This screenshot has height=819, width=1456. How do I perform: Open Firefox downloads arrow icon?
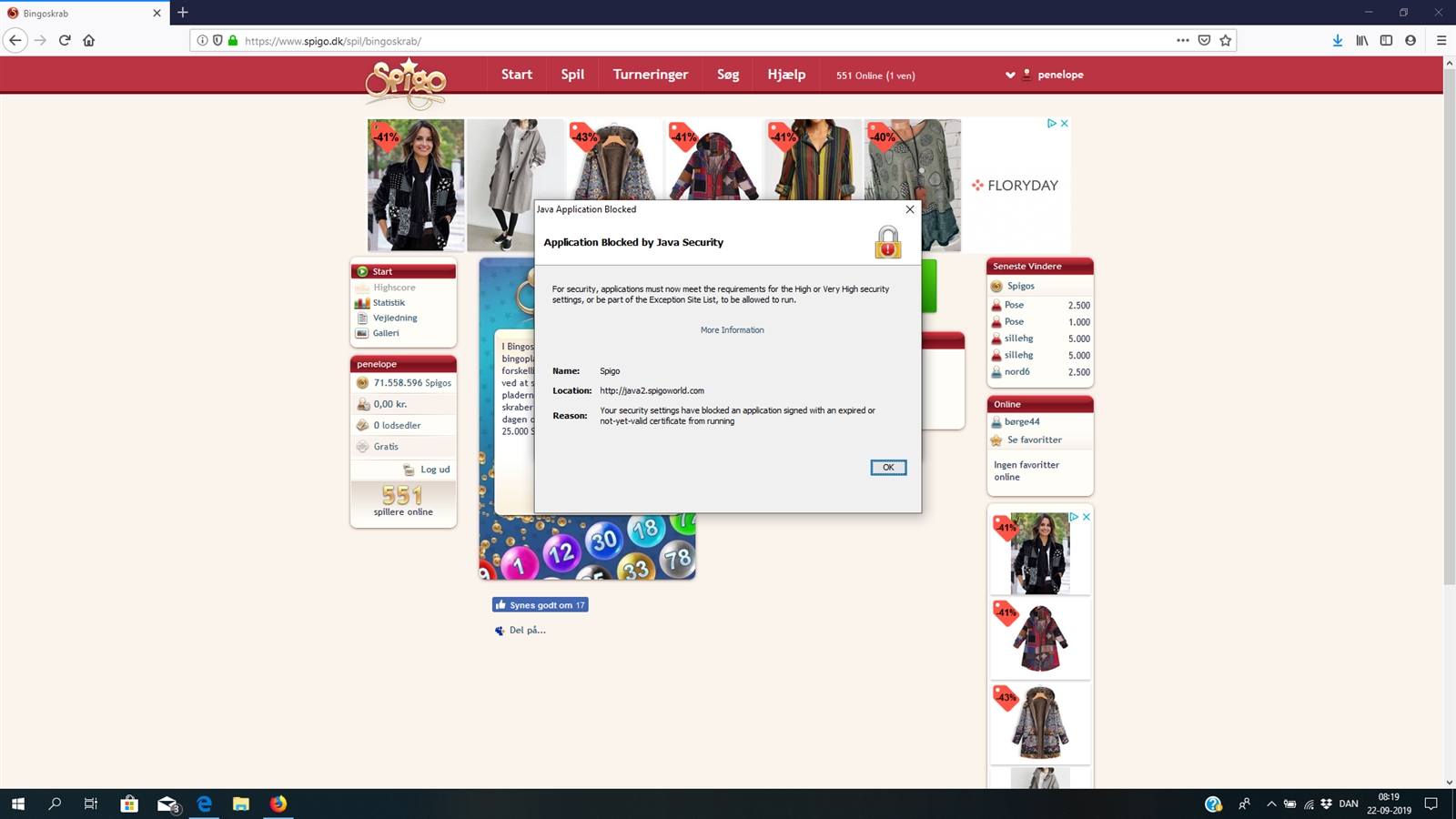click(x=1337, y=40)
